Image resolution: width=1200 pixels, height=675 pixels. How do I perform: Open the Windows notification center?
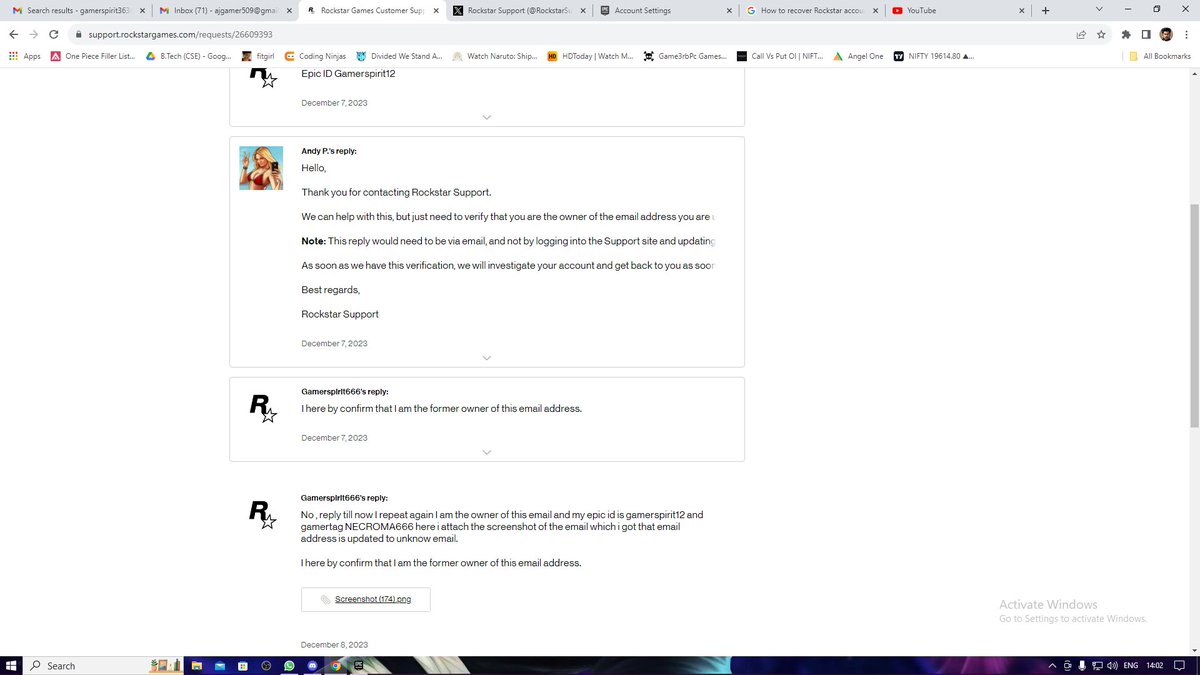click(x=1179, y=666)
